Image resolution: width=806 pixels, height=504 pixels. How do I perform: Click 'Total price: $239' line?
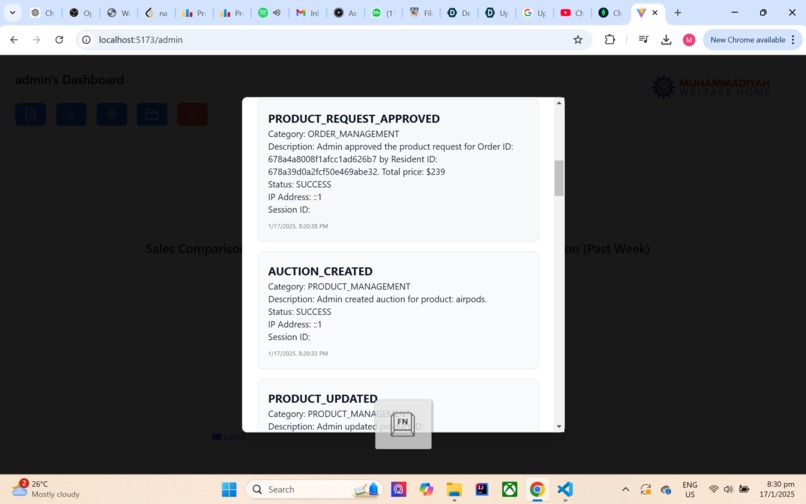click(x=413, y=172)
